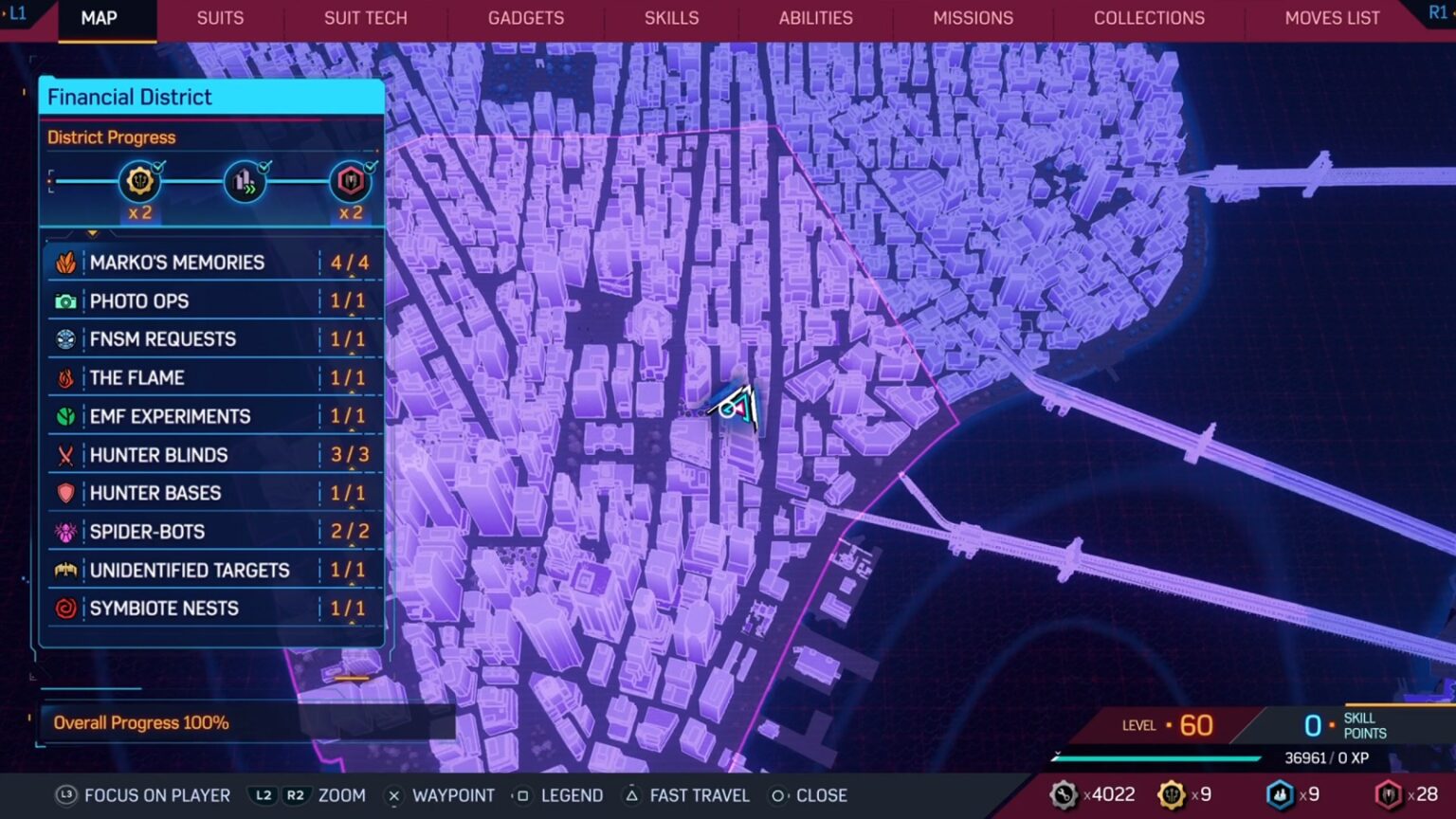Click the circle button Close icon
The image size is (1456, 819).
tap(777, 795)
